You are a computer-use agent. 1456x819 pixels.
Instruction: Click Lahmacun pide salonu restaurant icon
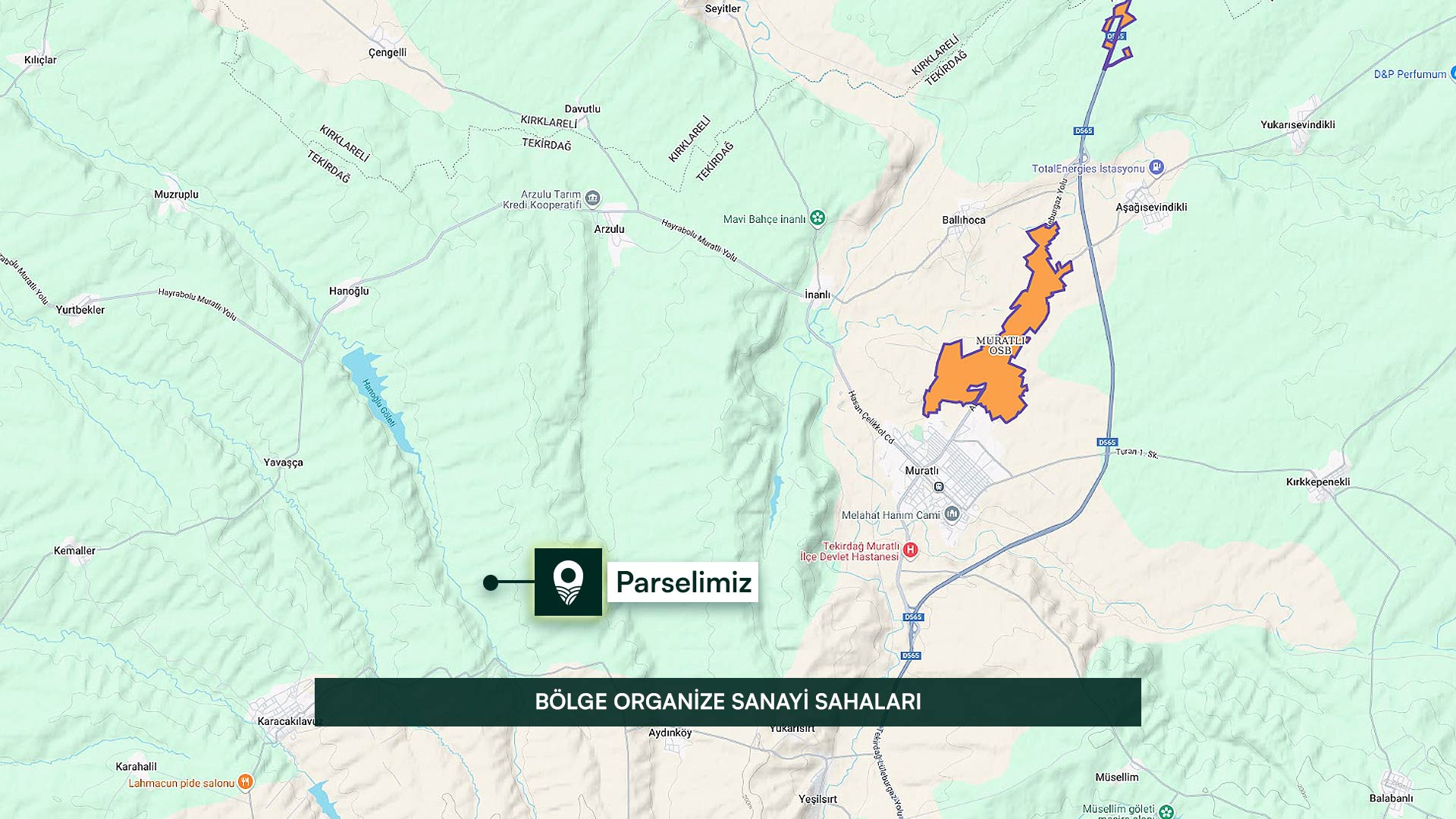(245, 782)
